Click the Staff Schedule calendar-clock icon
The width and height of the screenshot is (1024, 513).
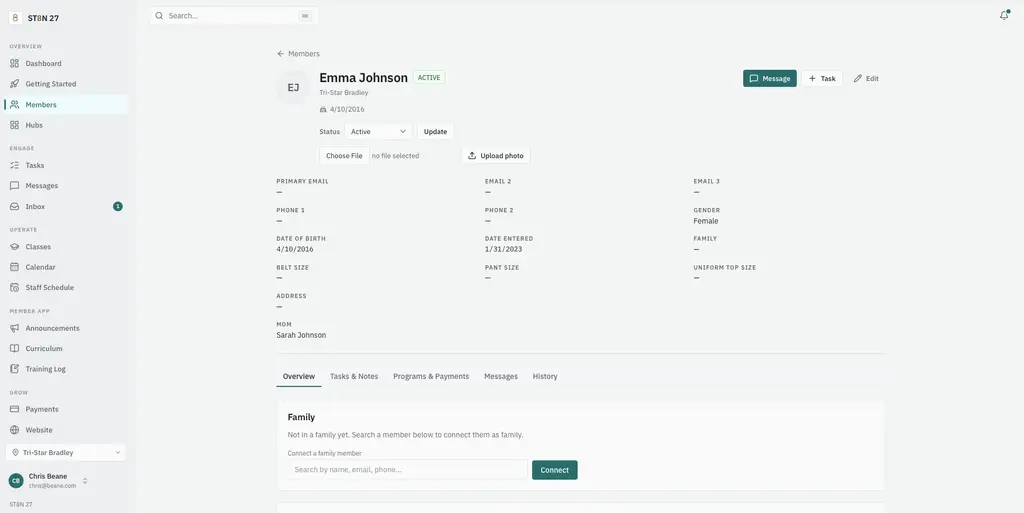[14, 287]
